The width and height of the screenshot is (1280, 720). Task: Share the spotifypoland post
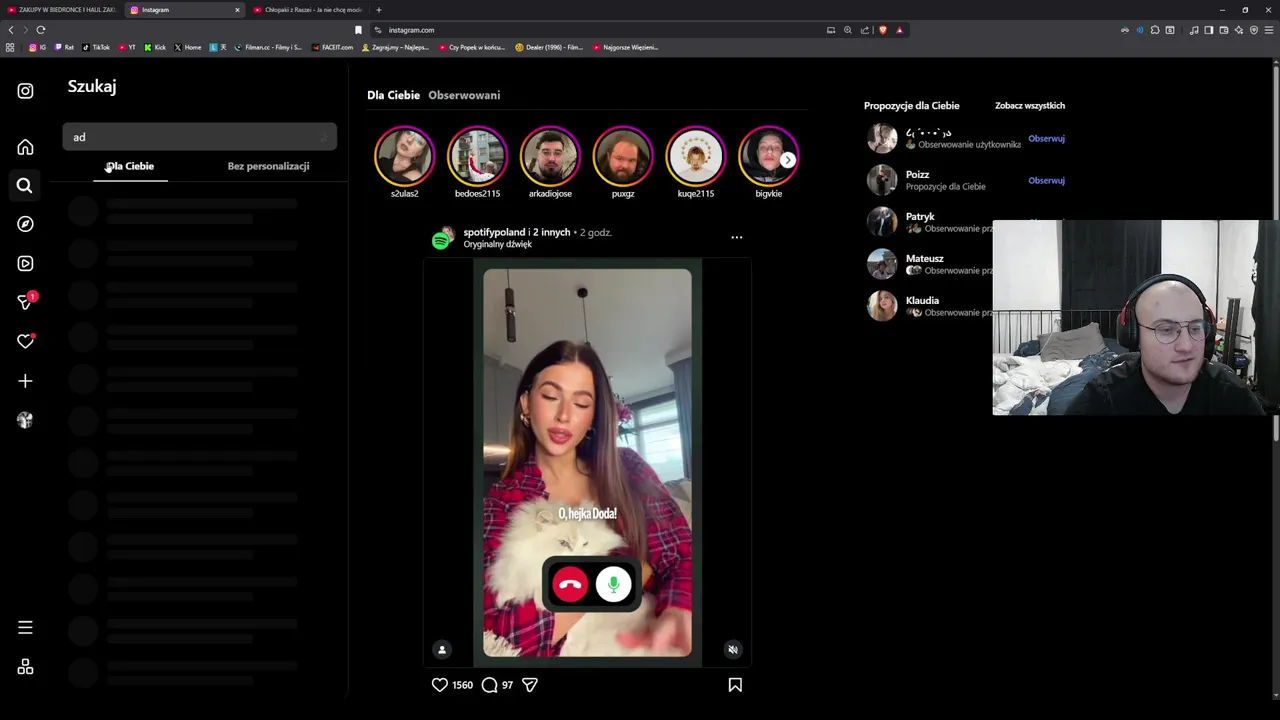point(530,685)
